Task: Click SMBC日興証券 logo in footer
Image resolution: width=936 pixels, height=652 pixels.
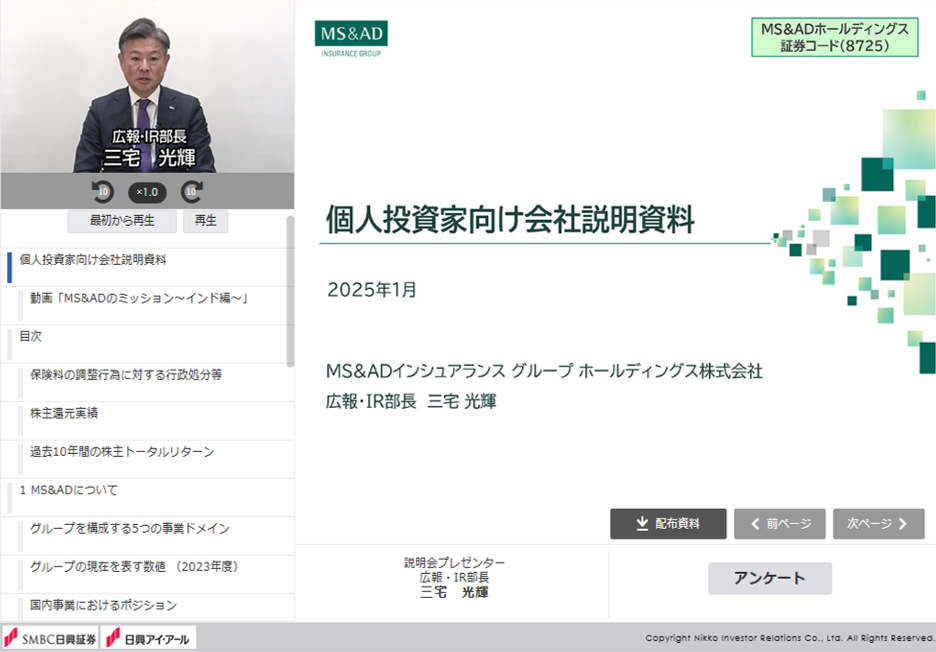Action: click(x=50, y=638)
